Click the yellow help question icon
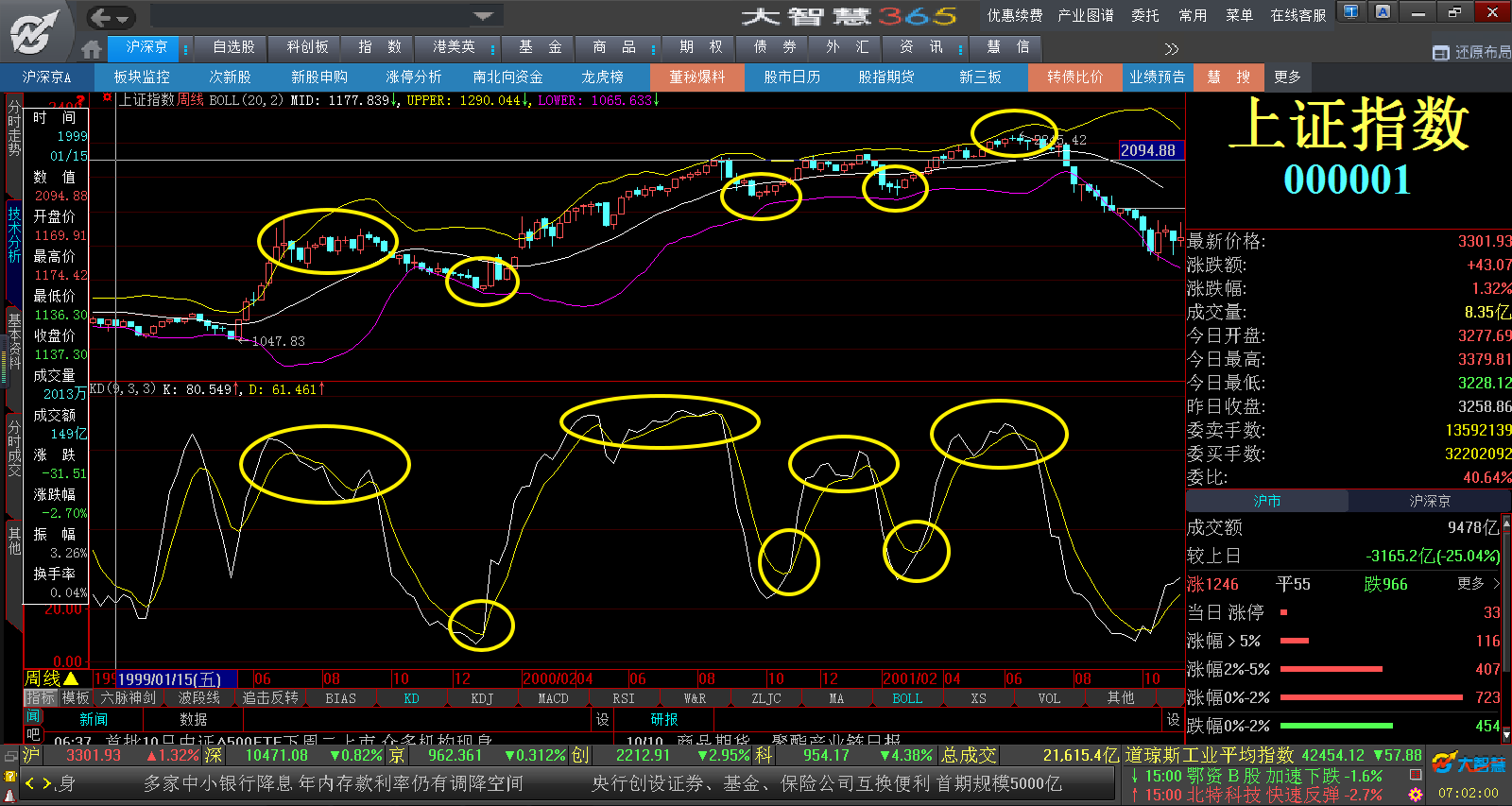This screenshot has width=1512, height=806. [x=10, y=776]
